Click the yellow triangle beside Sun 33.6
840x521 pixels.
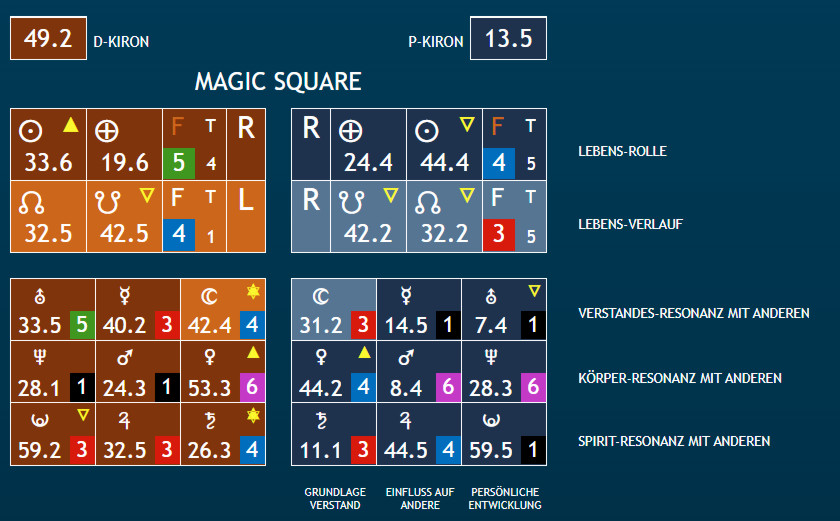pos(70,125)
